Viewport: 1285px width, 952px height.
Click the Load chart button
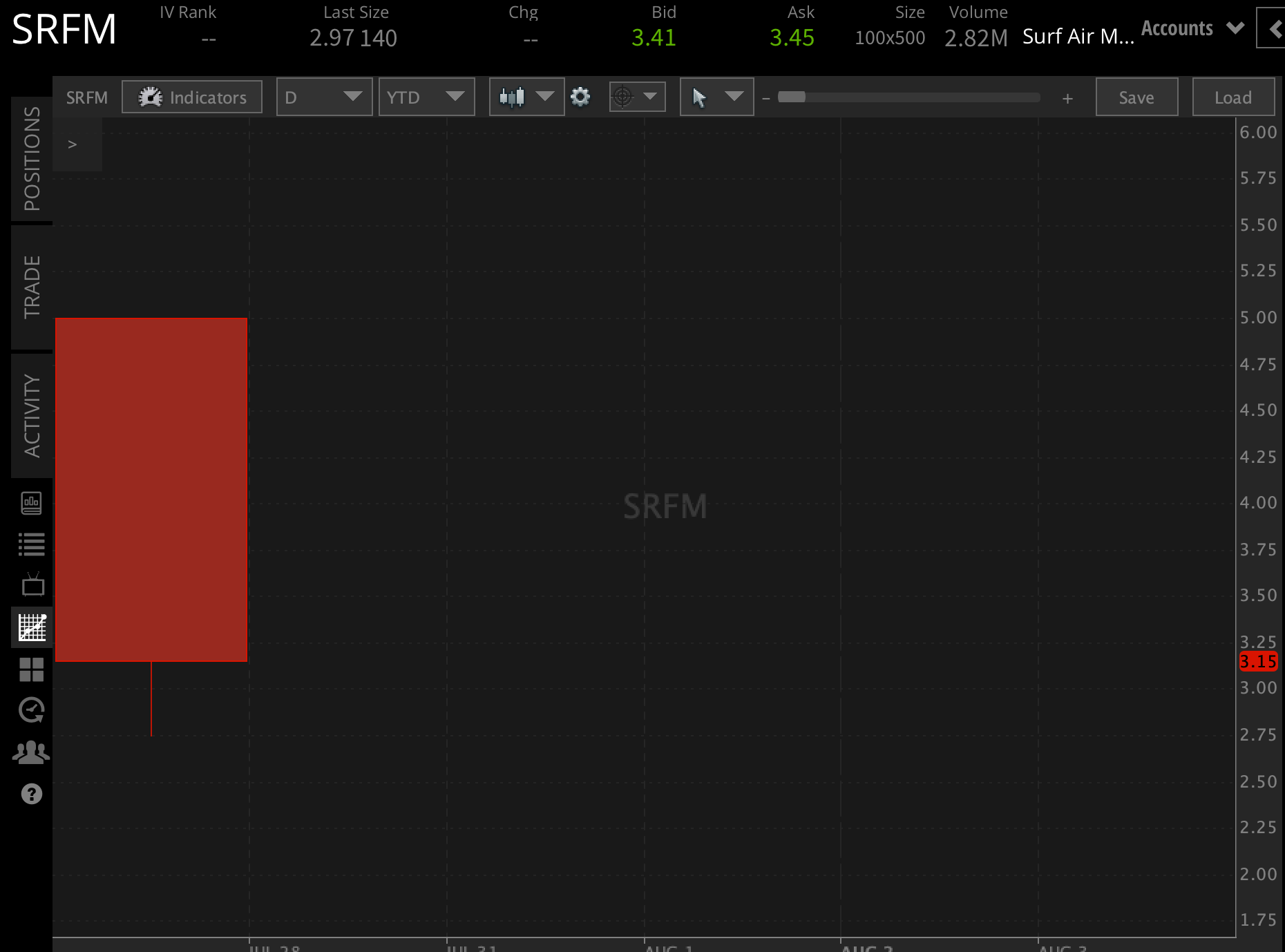point(1233,97)
